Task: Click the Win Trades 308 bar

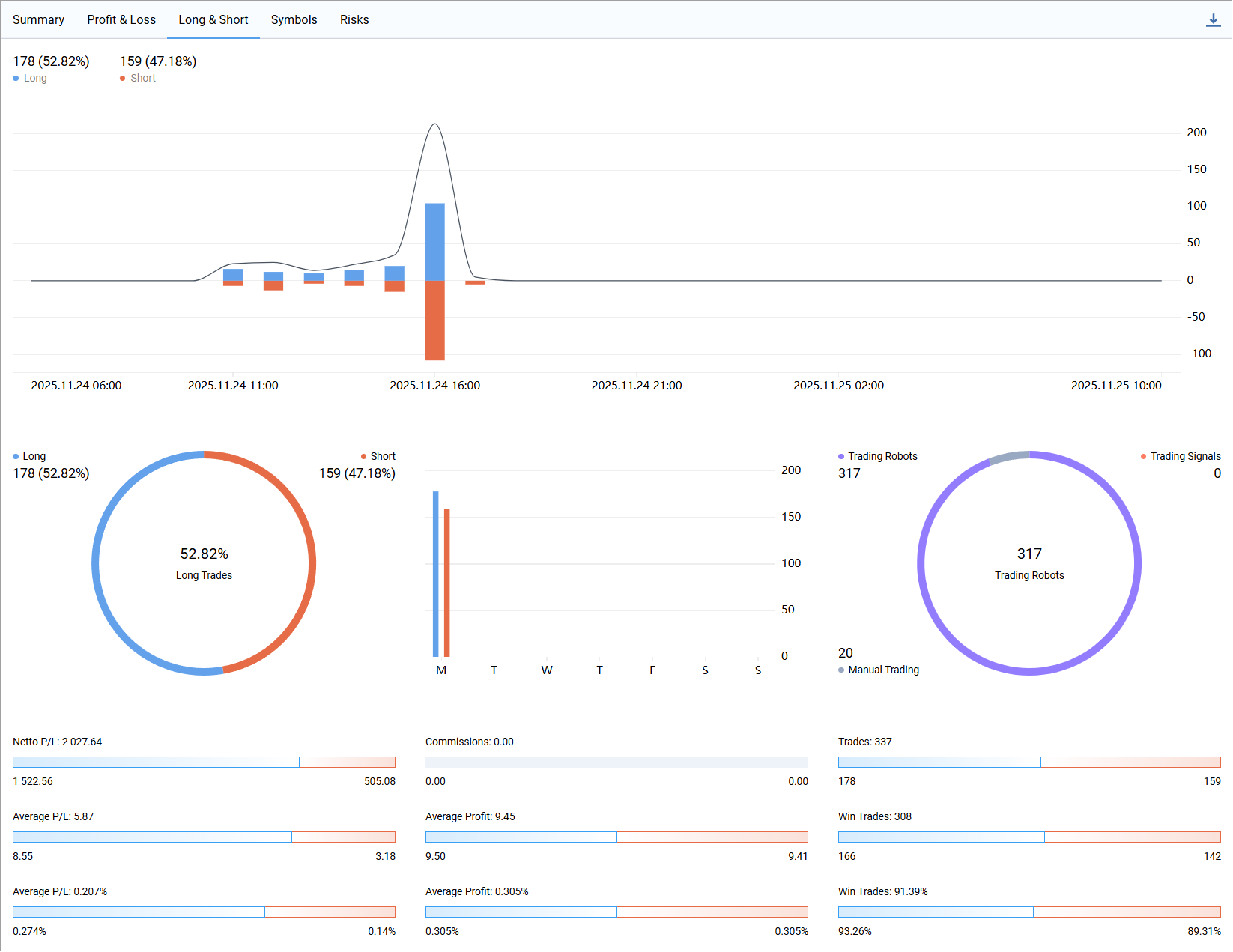Action: click(1028, 837)
